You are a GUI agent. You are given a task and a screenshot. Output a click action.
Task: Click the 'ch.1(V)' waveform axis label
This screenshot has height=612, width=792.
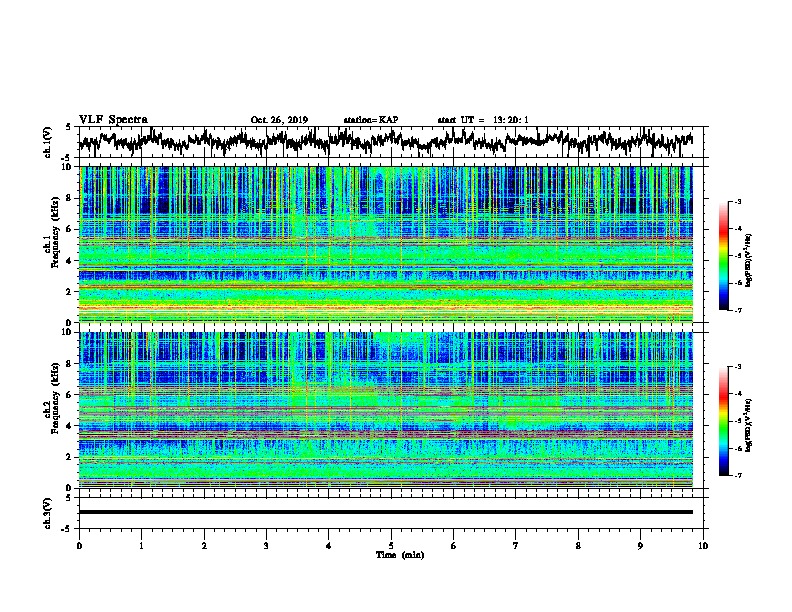[x=47, y=142]
